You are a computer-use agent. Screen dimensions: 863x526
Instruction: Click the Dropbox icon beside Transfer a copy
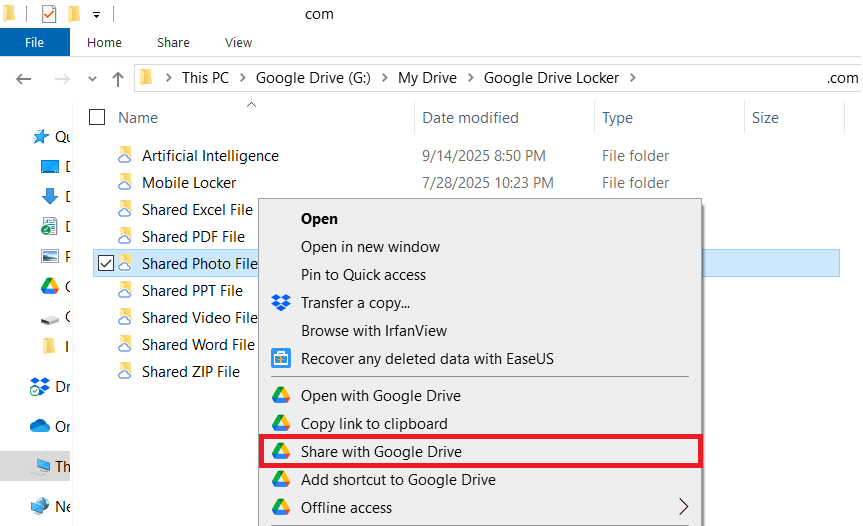coord(281,303)
